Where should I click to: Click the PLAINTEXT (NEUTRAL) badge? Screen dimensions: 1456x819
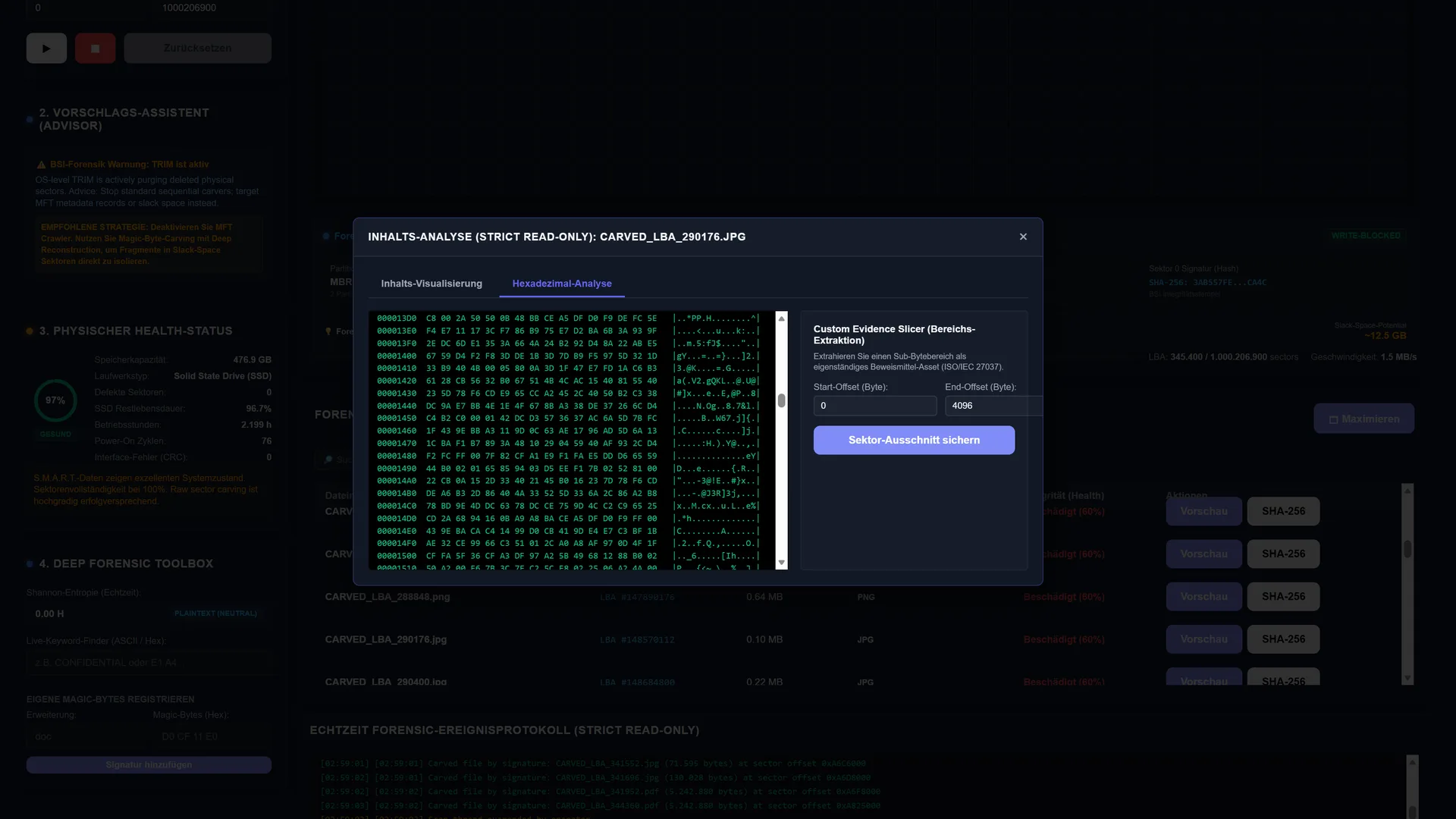[215, 613]
